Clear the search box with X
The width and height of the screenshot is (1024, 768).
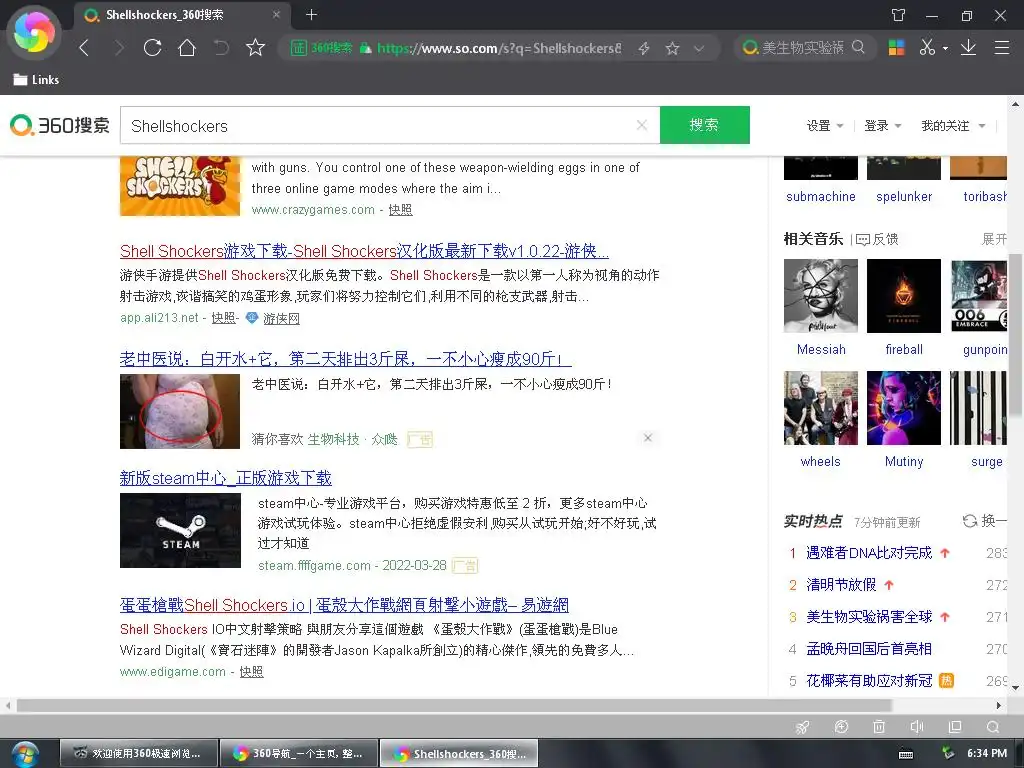click(642, 125)
